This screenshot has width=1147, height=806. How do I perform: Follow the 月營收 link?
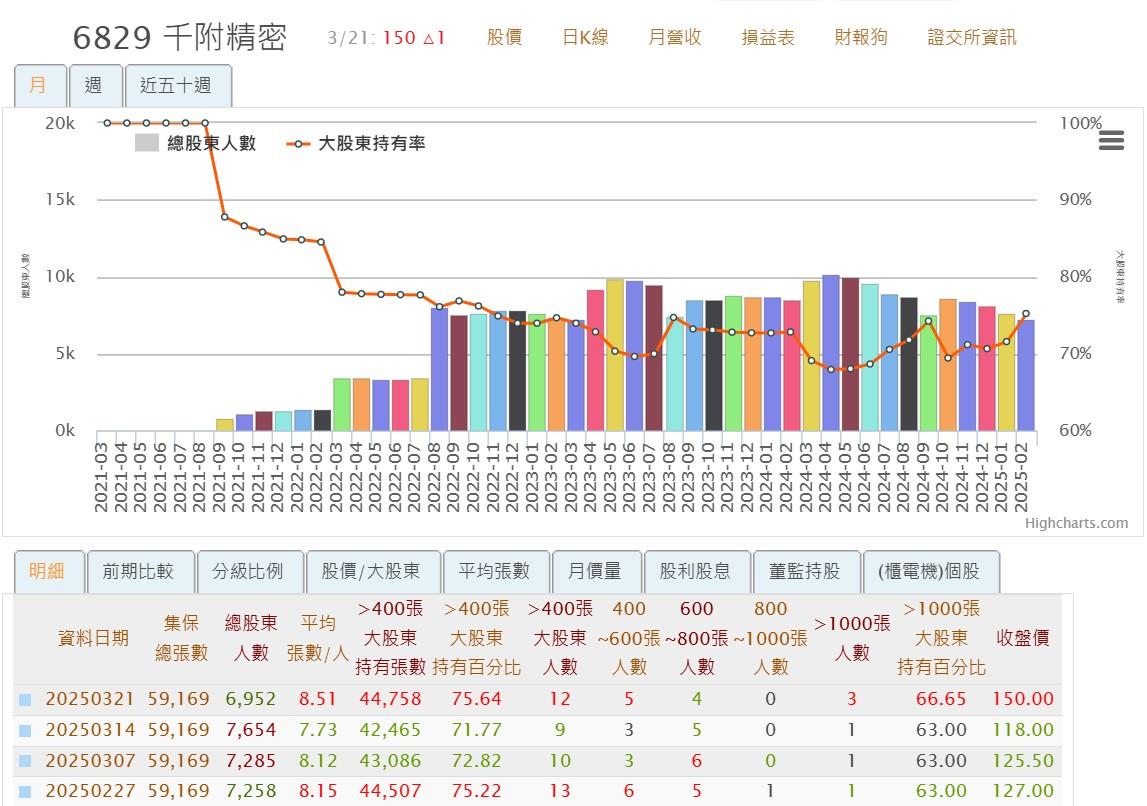pos(675,37)
